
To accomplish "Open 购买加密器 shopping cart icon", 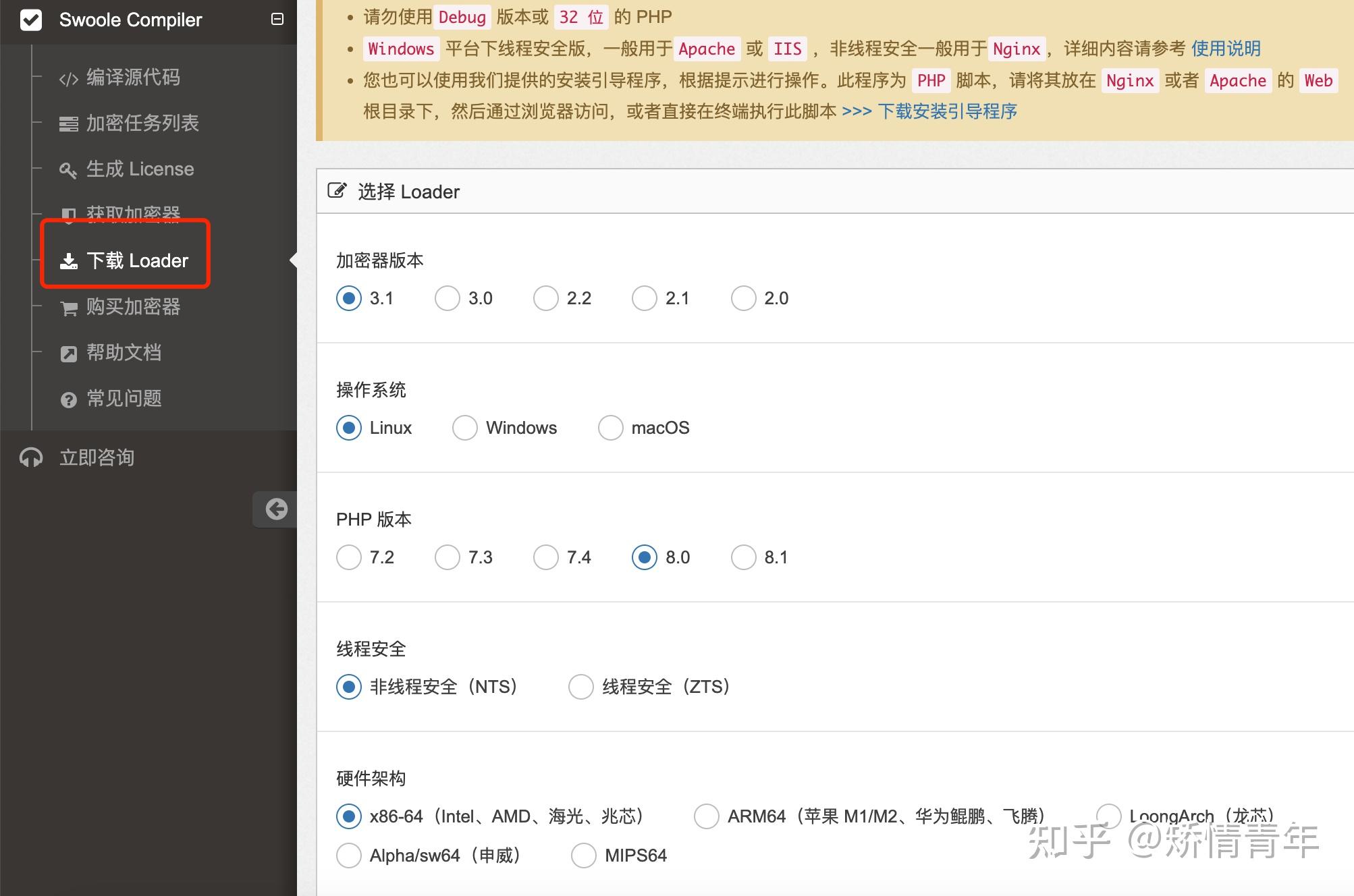I will (x=68, y=308).
